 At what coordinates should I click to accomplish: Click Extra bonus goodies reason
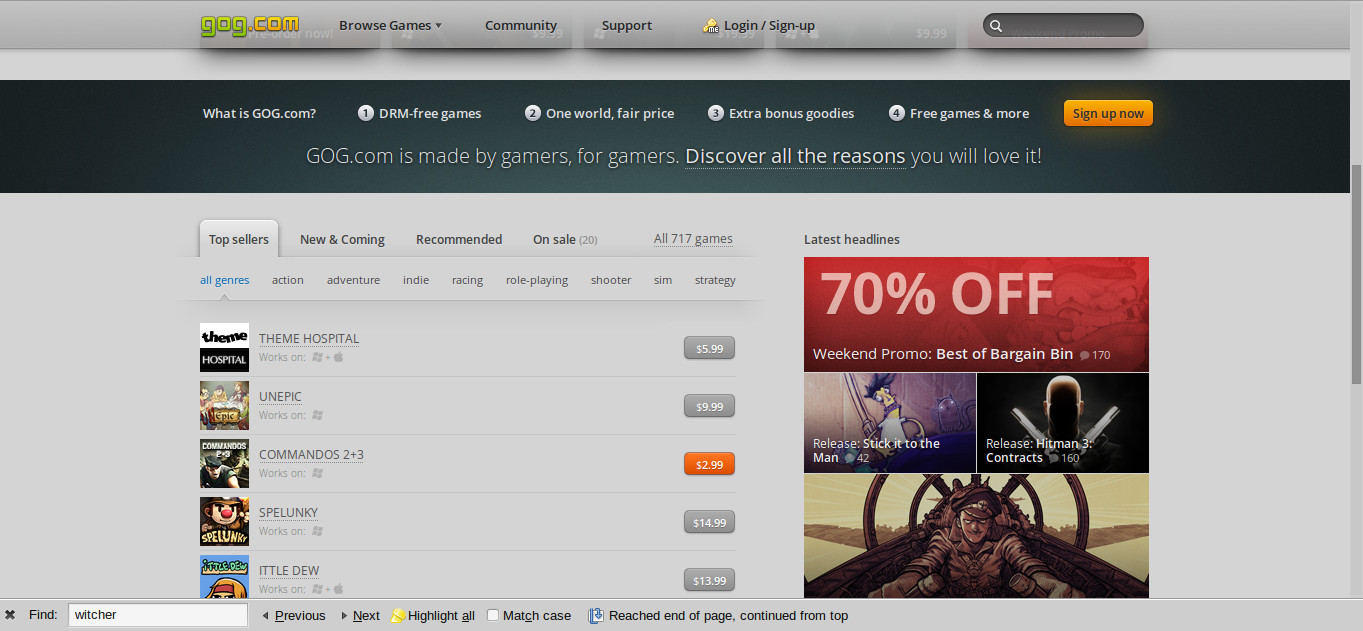(781, 113)
